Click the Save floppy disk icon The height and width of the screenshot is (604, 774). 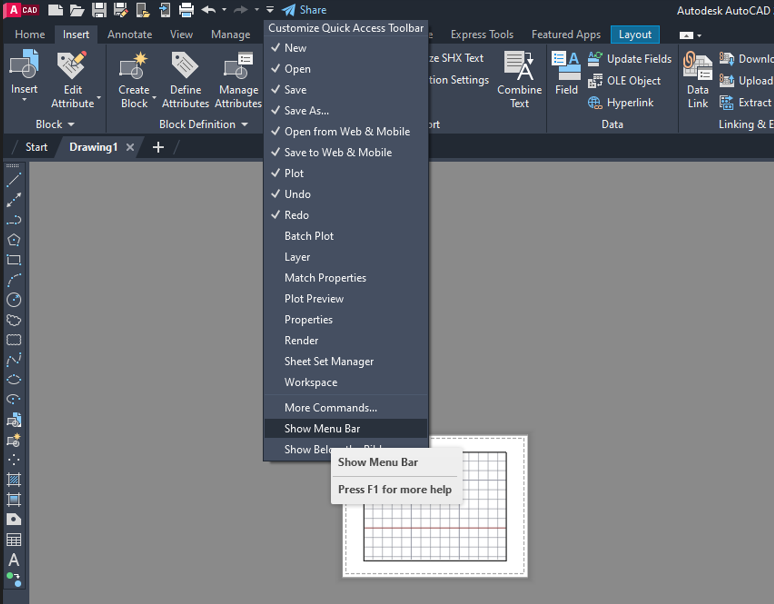tap(99, 10)
